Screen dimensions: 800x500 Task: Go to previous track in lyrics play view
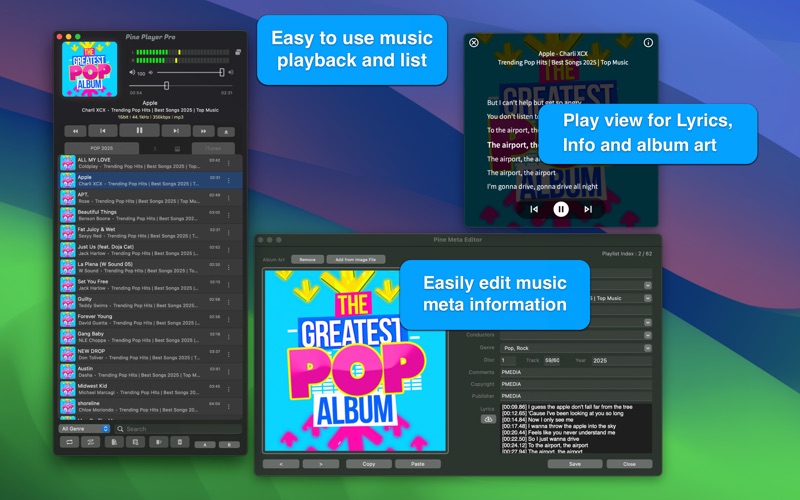[534, 209]
